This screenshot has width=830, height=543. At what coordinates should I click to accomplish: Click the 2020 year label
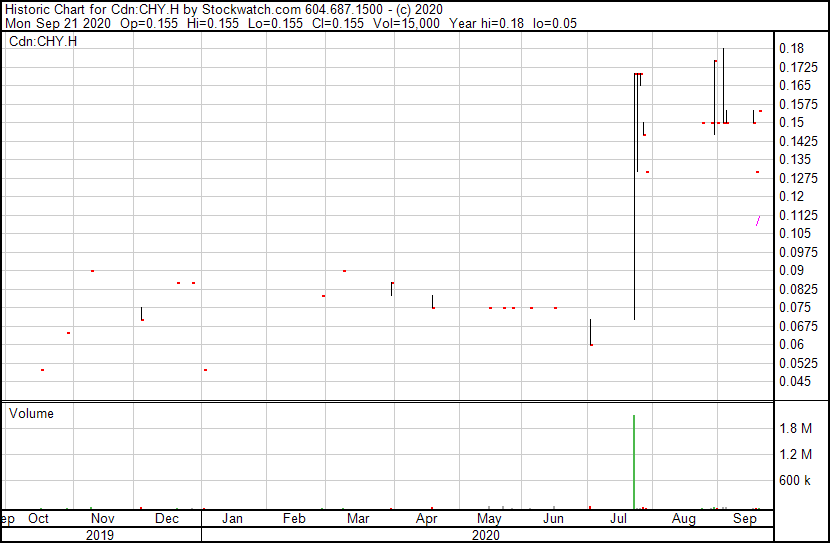click(x=485, y=535)
